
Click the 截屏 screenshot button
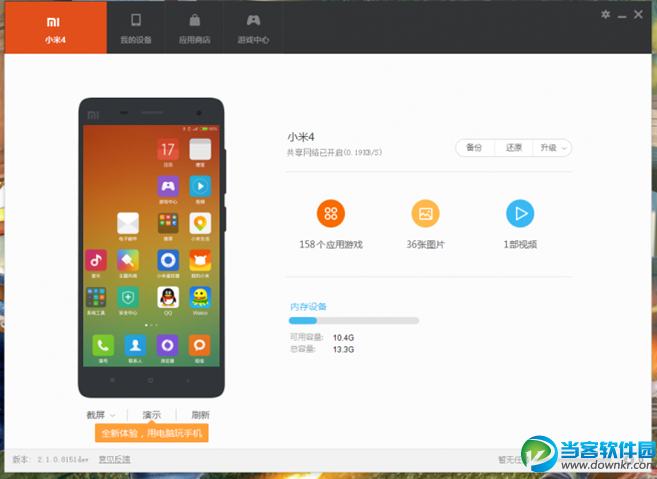tap(96, 415)
